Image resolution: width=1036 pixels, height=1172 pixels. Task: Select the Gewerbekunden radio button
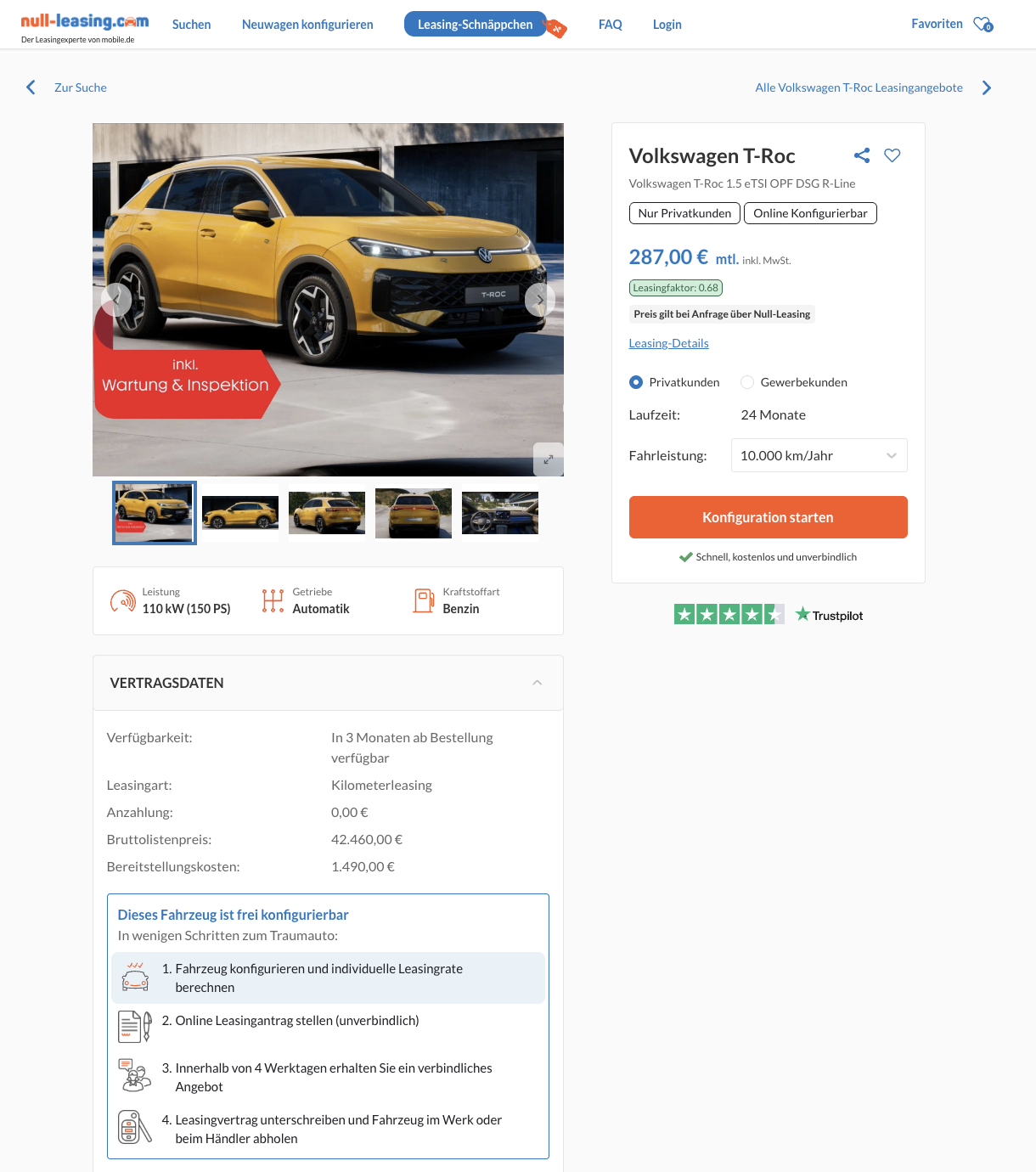[x=747, y=382]
